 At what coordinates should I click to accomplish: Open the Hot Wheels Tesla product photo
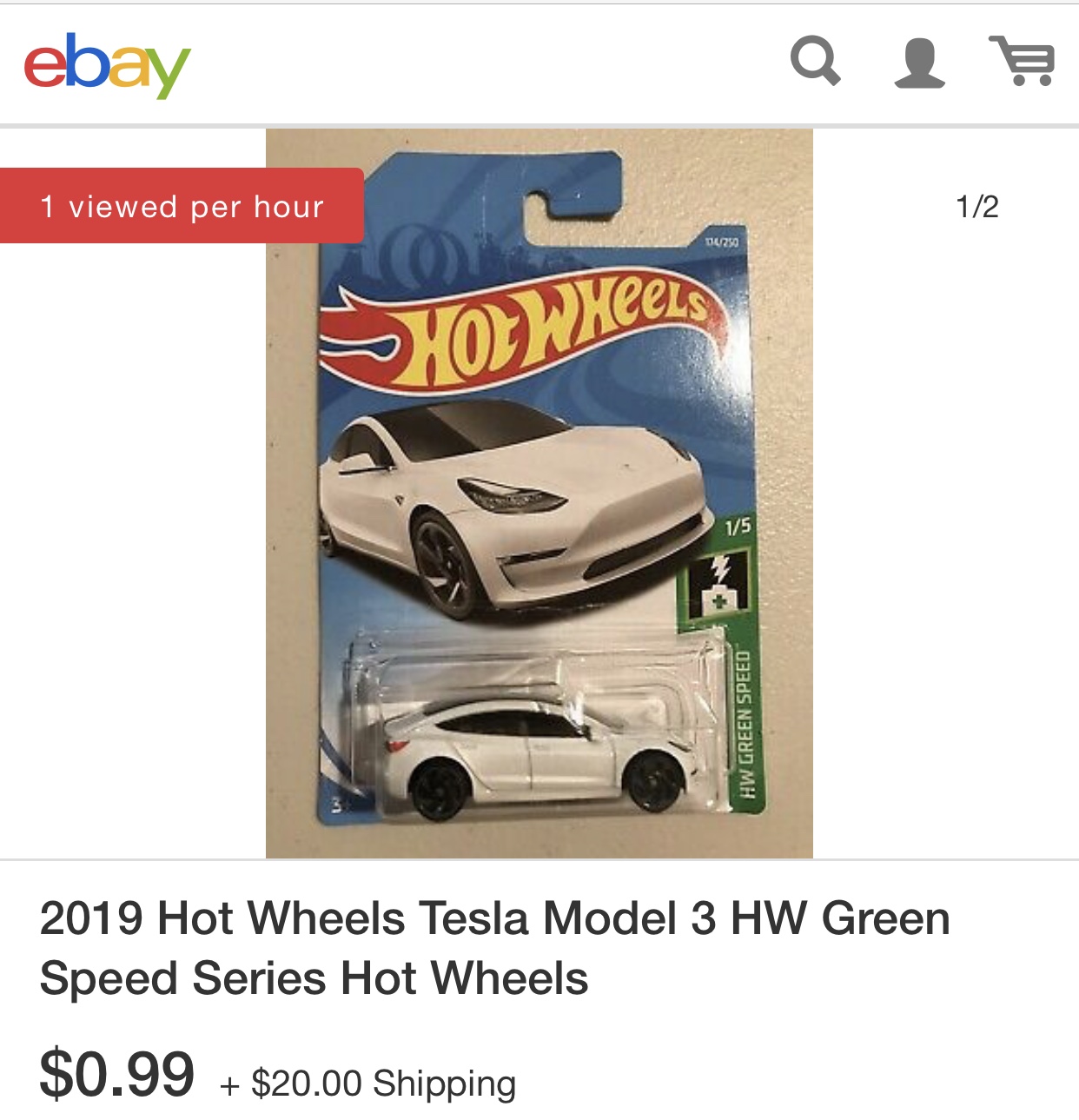click(539, 494)
